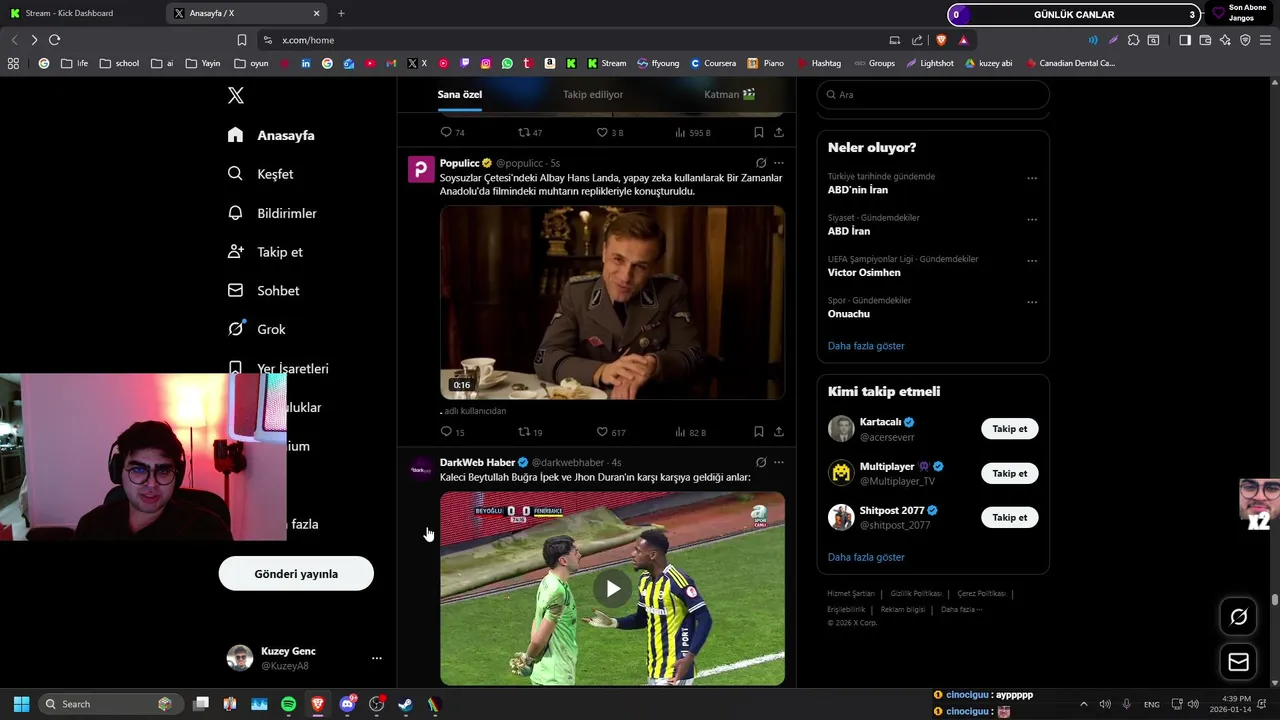This screenshot has height=720, width=1280.
Task: Open Grok in the sidebar
Action: tap(256, 329)
